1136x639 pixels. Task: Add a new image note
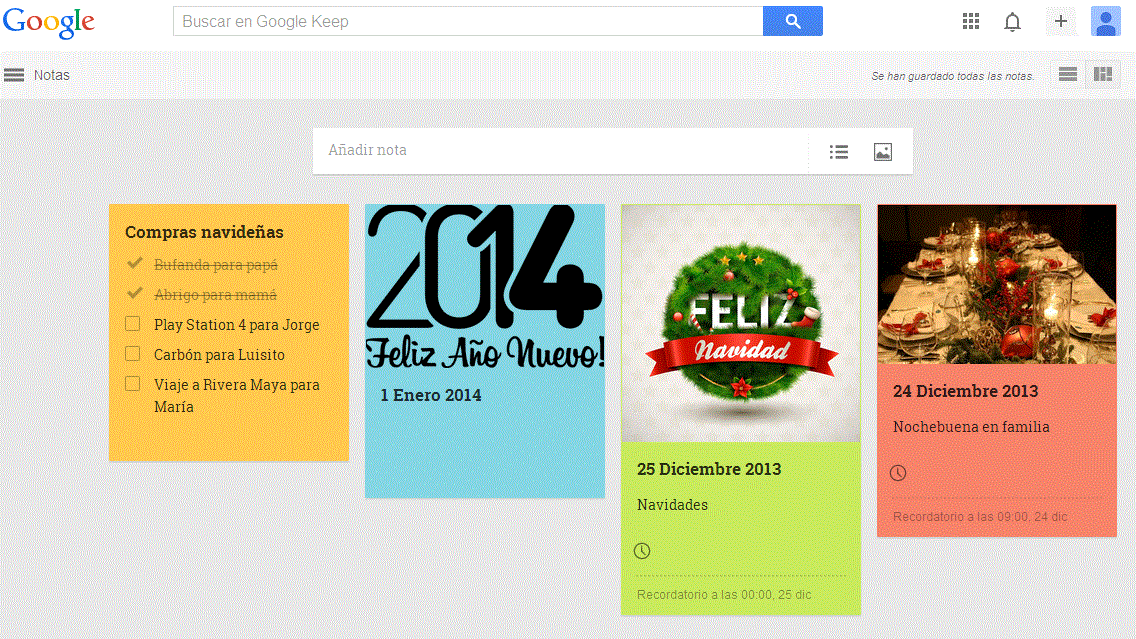point(882,151)
